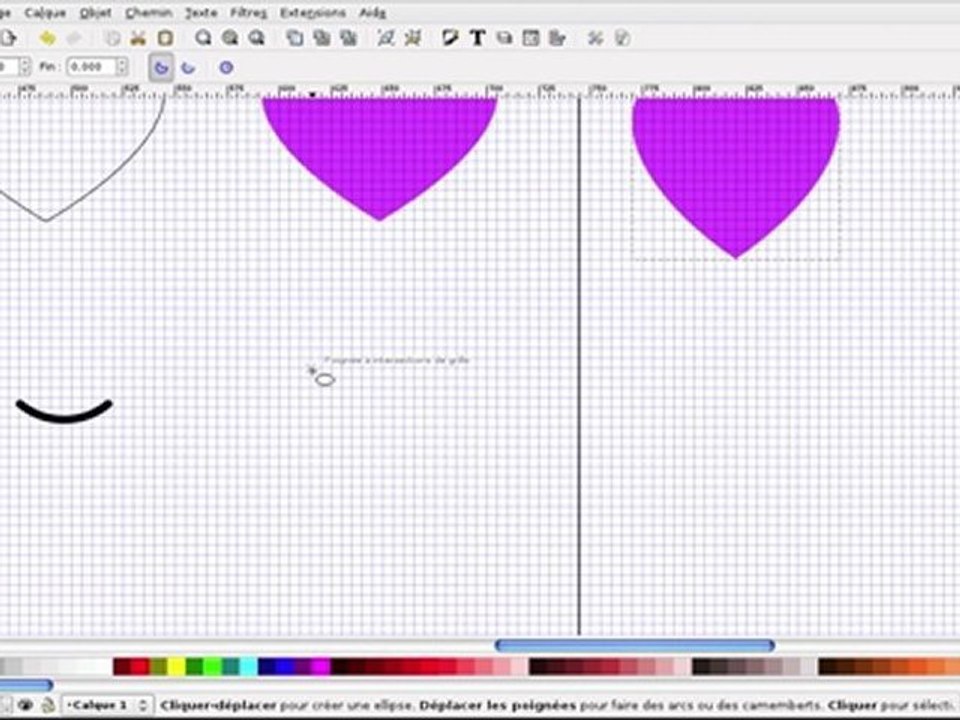Click the Fin value stepper arrows
The image size is (960, 720).
tap(122, 66)
